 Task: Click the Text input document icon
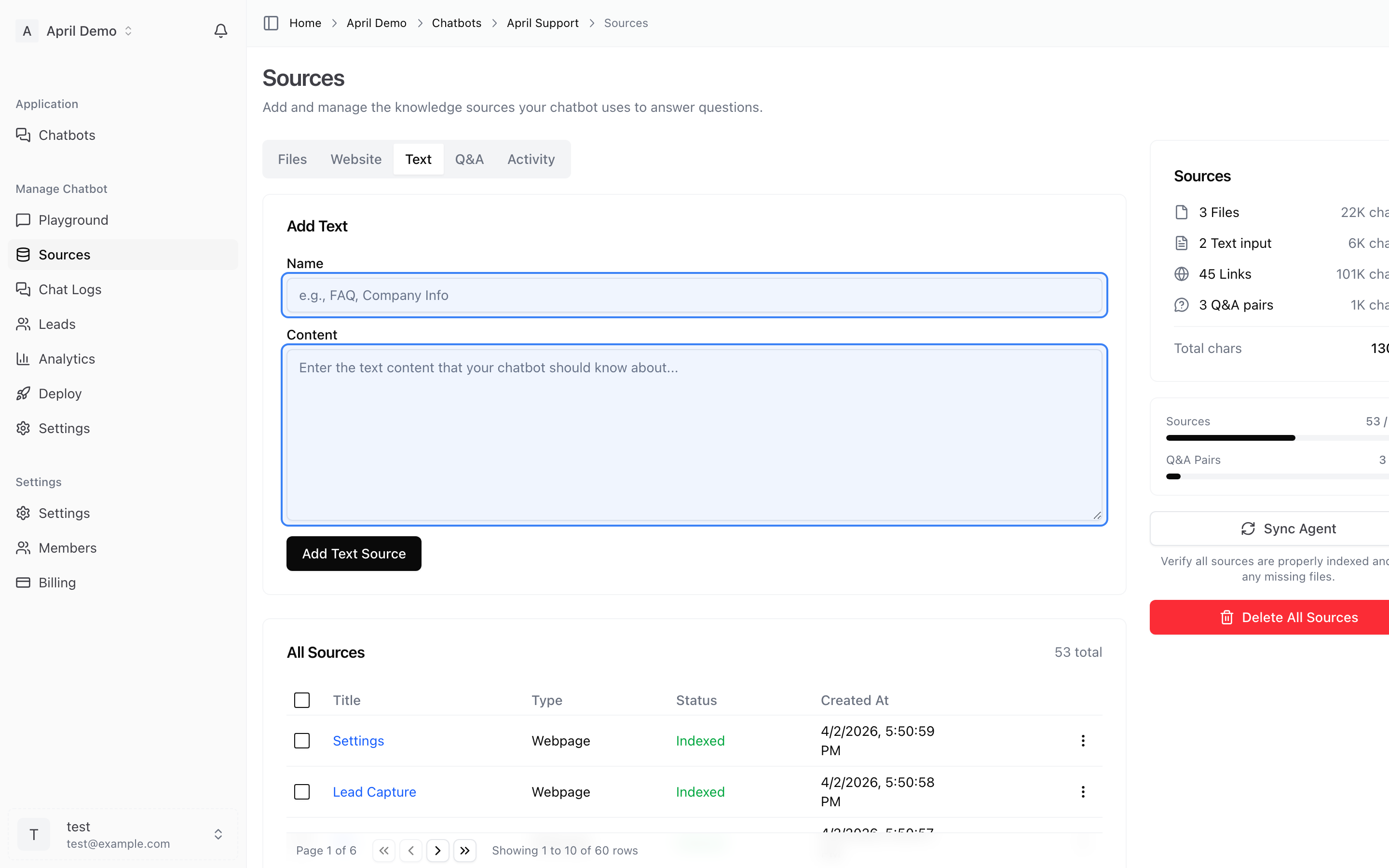[x=1181, y=244]
